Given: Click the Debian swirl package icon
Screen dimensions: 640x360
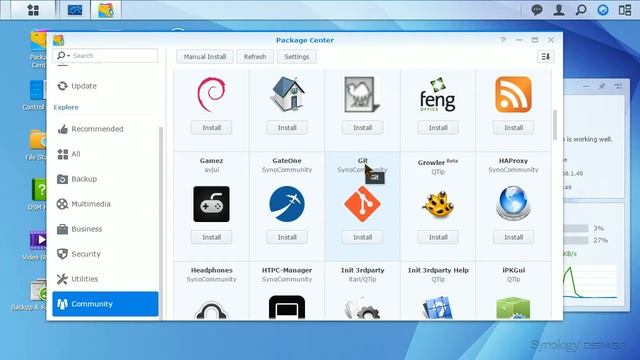Looking at the screenshot, I should [211, 94].
